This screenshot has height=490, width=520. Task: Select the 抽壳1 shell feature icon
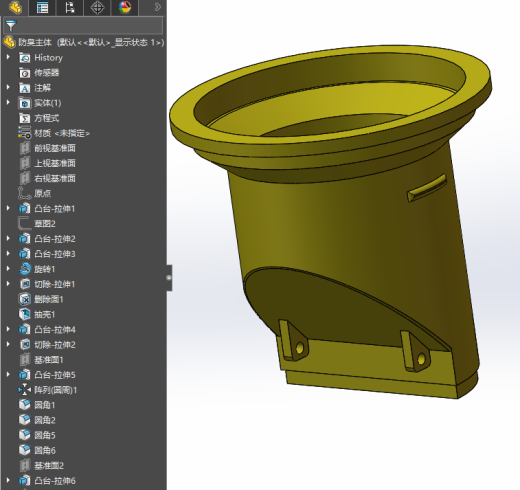pyautogui.click(x=25, y=314)
